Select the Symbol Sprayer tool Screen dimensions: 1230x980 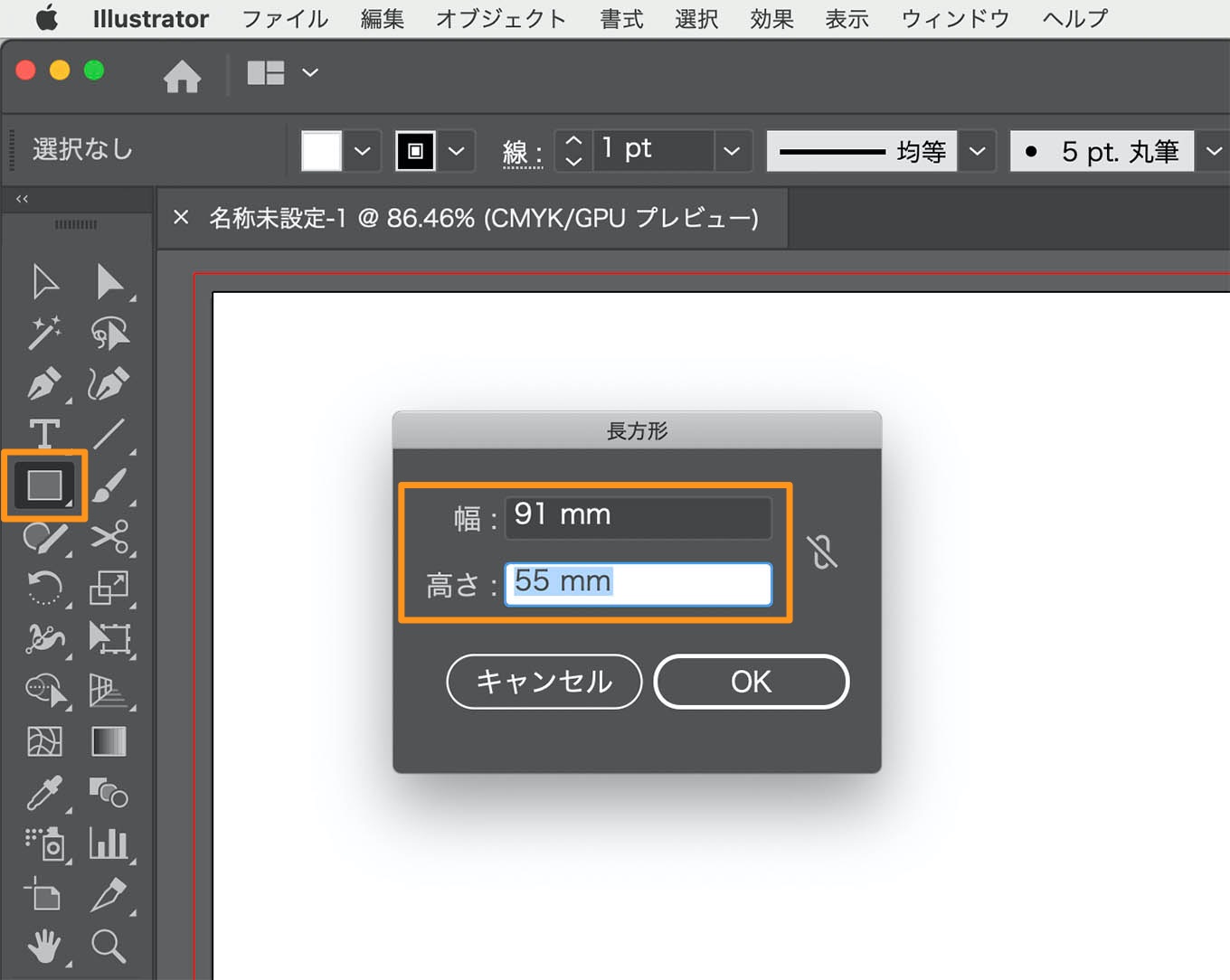click(x=45, y=843)
